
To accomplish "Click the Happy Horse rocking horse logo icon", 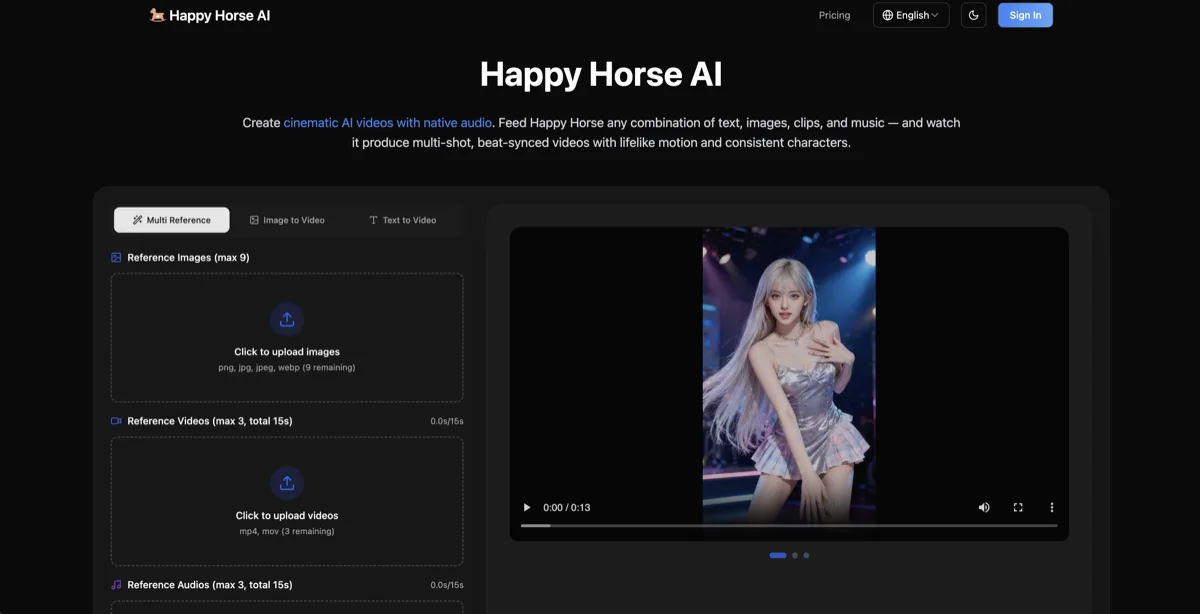I will pos(157,15).
